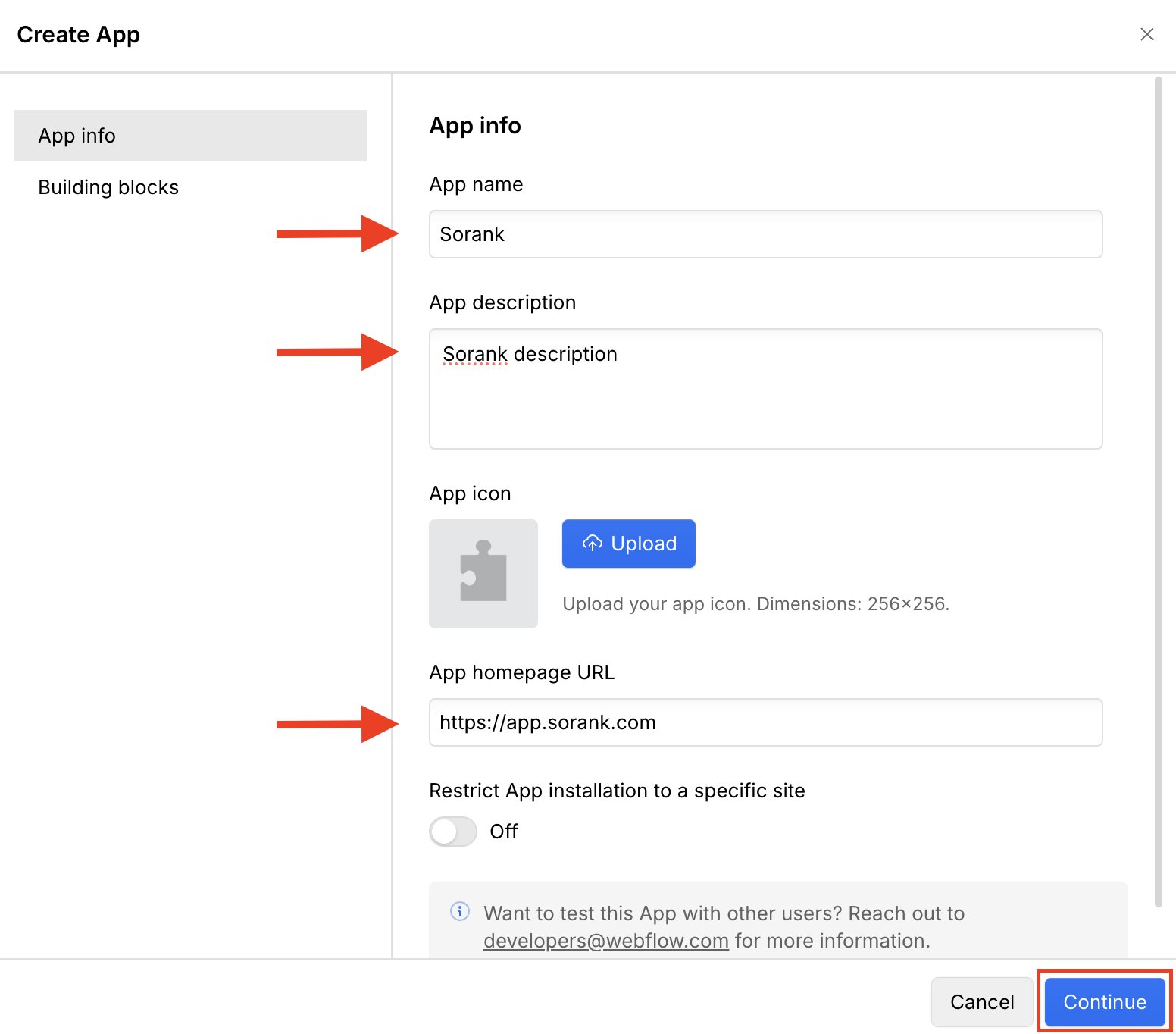1176x1034 pixels.
Task: Click the blue info circle icon
Action: coord(460,911)
